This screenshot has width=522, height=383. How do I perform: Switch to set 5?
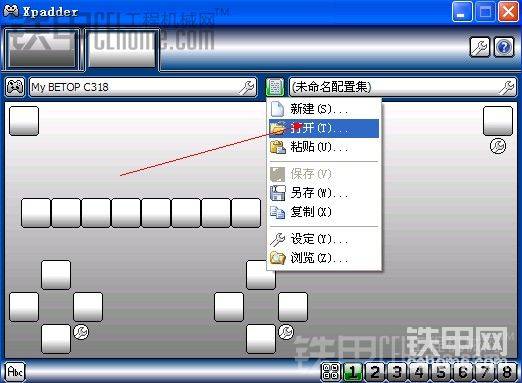click(x=441, y=372)
